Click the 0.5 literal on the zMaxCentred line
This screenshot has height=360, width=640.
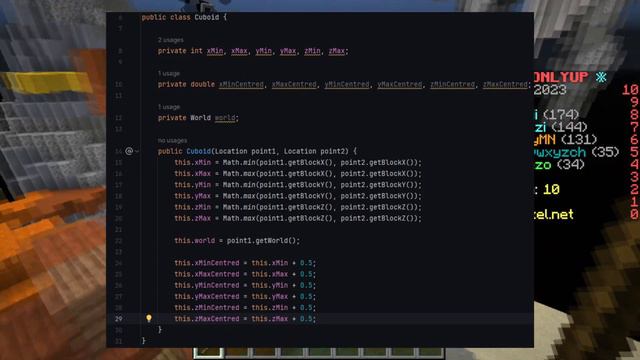coord(306,319)
